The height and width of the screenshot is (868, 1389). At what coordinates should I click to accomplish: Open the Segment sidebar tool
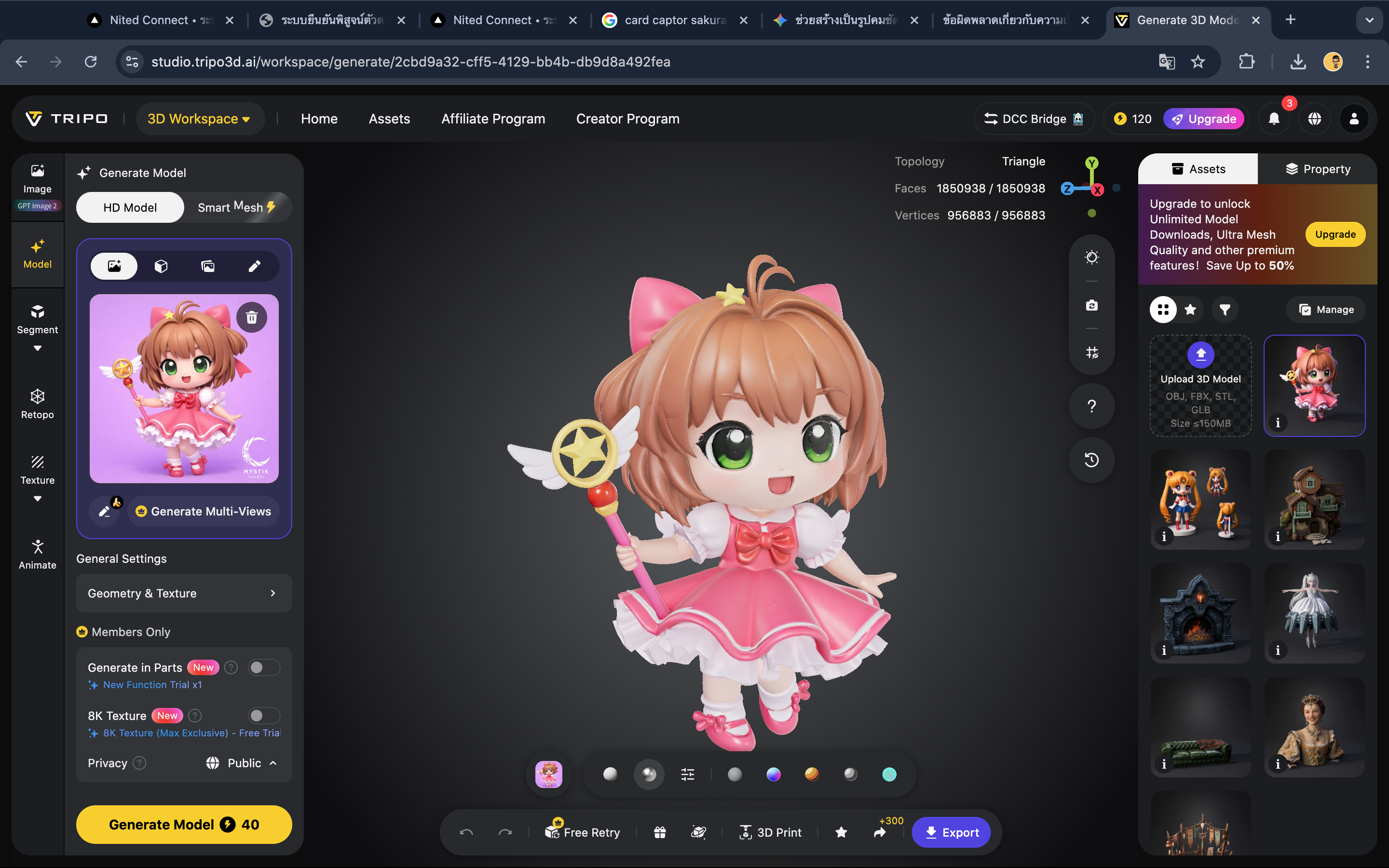37,319
